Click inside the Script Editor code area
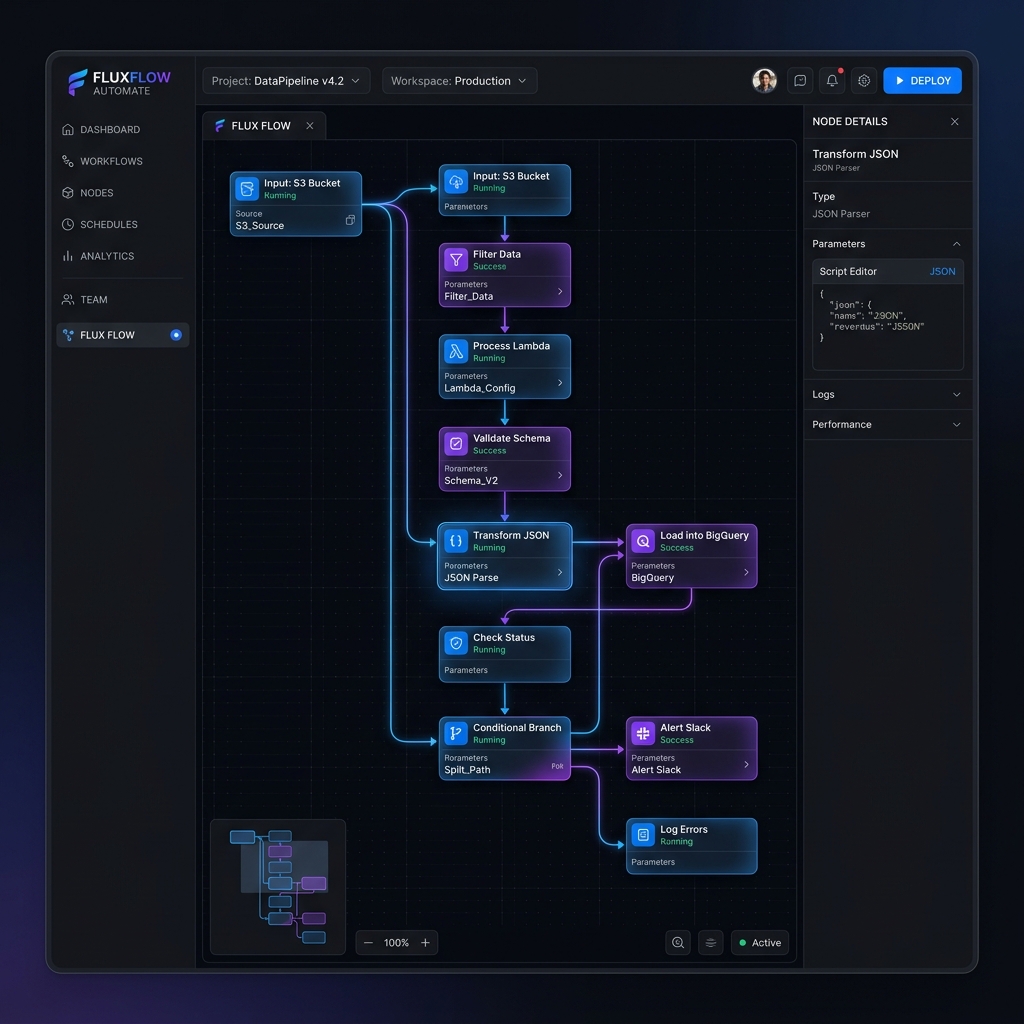Viewport: 1024px width, 1024px height. [x=888, y=327]
